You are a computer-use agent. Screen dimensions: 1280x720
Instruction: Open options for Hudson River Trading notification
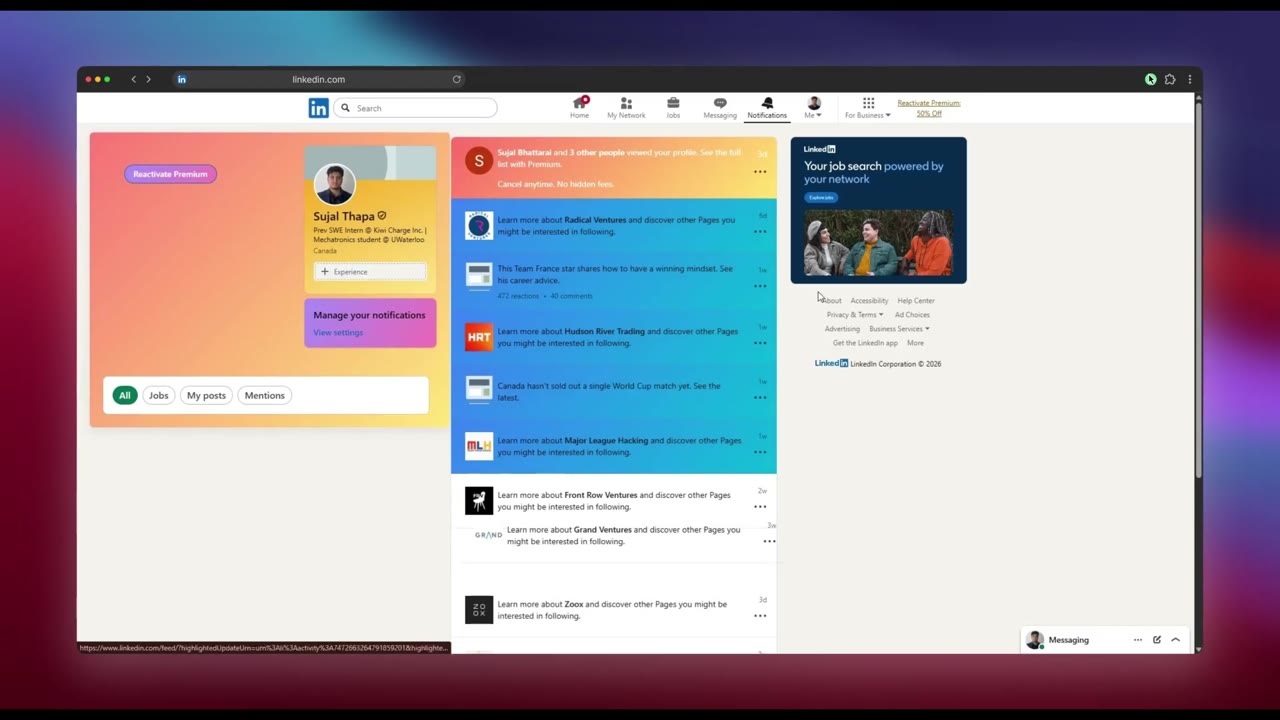[760, 343]
